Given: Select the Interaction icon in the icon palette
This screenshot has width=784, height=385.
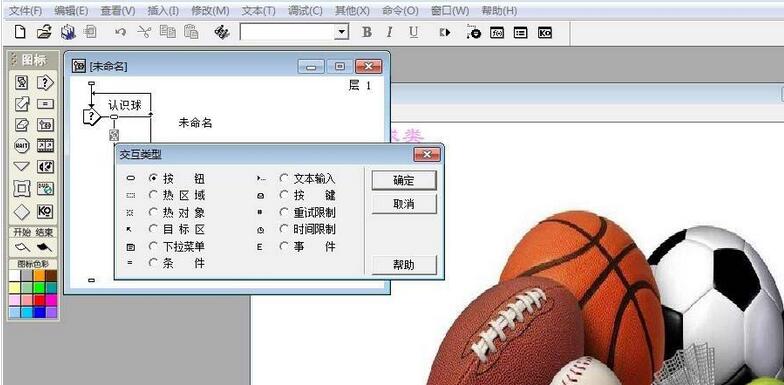Looking at the screenshot, I should (46, 82).
